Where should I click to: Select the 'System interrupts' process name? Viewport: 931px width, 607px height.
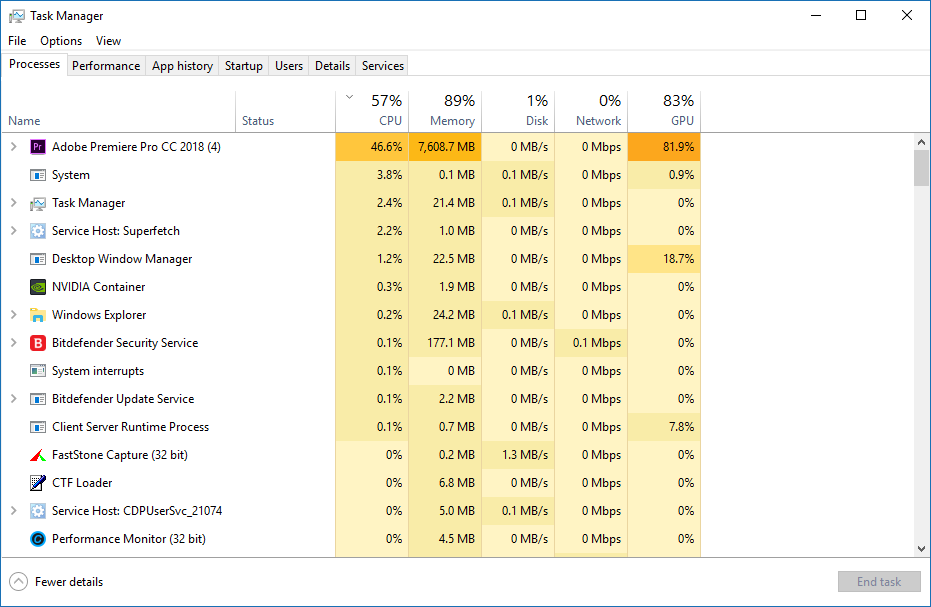pyautogui.click(x=98, y=371)
